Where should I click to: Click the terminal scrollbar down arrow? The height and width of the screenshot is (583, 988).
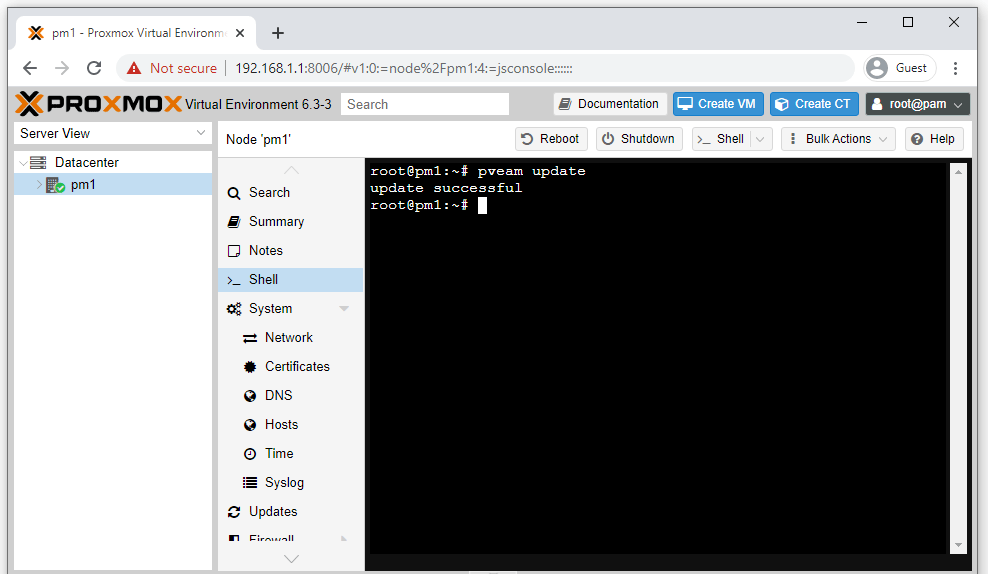(958, 545)
